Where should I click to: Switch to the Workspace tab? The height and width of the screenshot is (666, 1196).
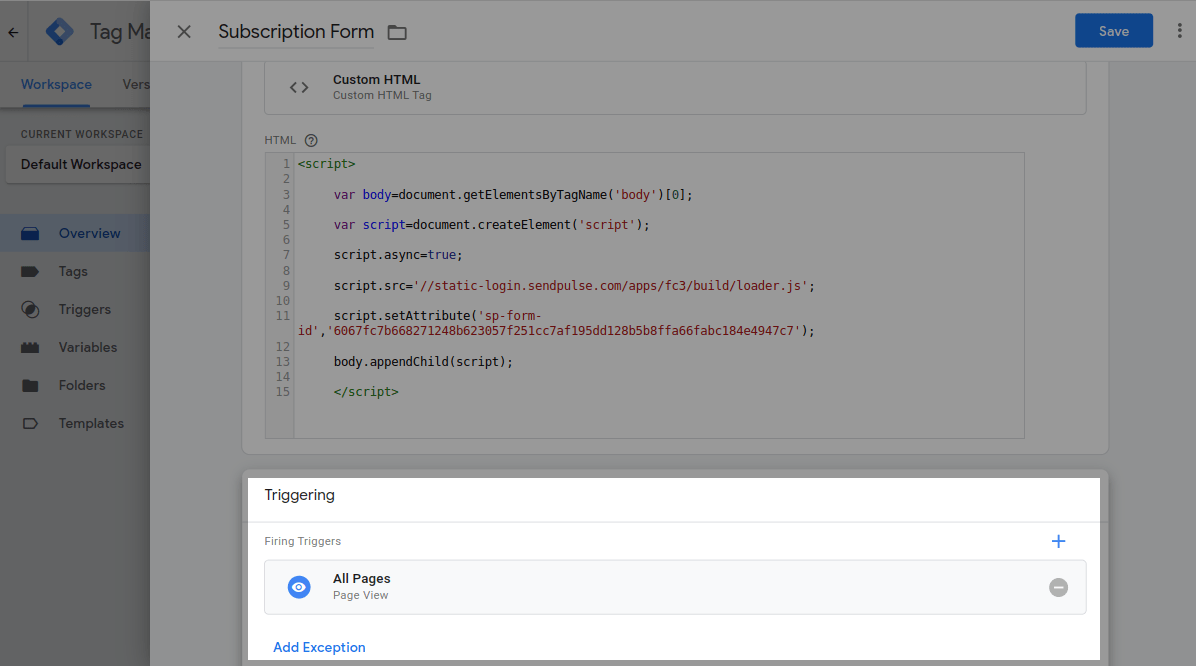pyautogui.click(x=56, y=85)
